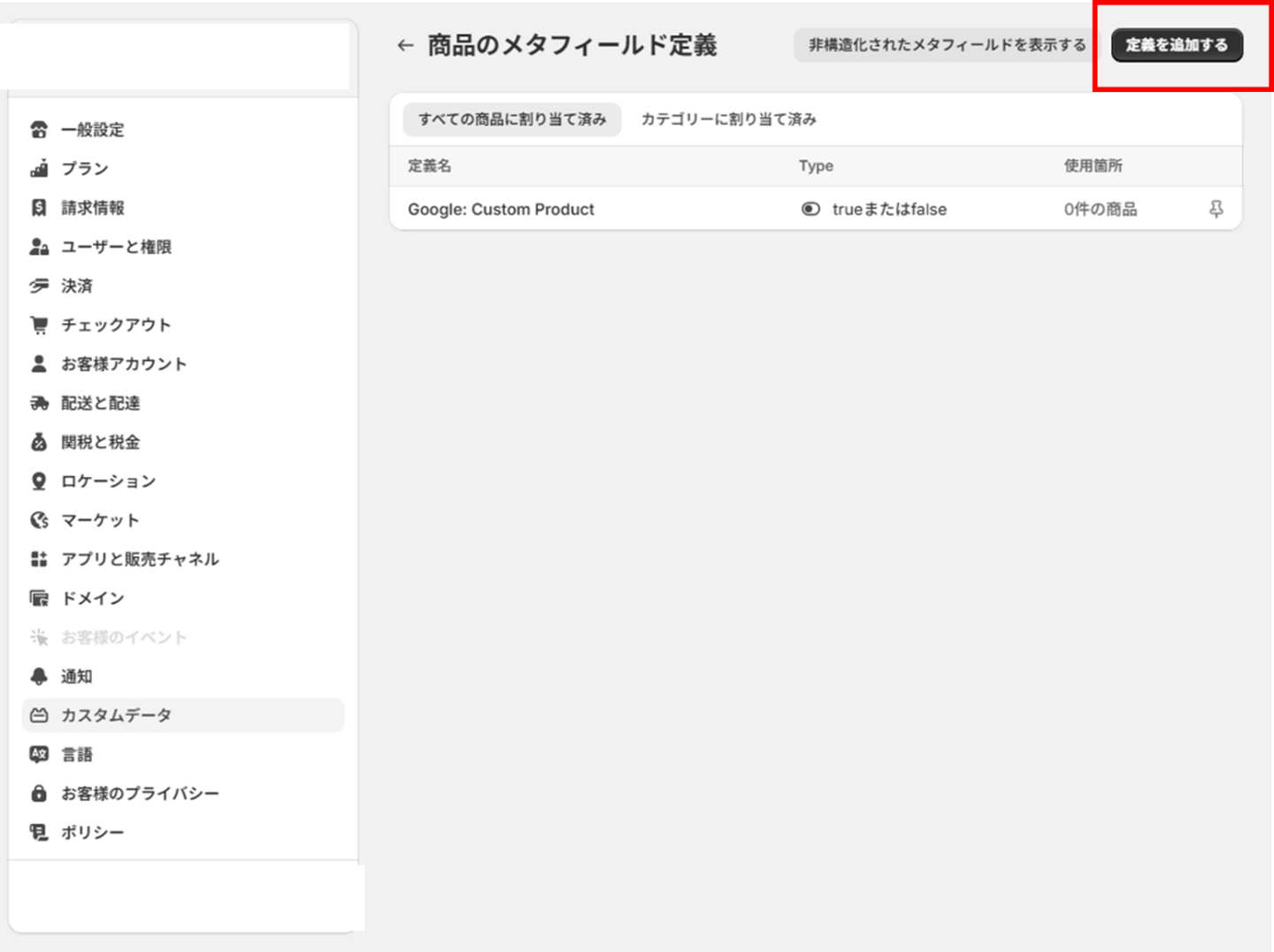Click the domain icon beside ドメイン
1274x952 pixels.
39,598
